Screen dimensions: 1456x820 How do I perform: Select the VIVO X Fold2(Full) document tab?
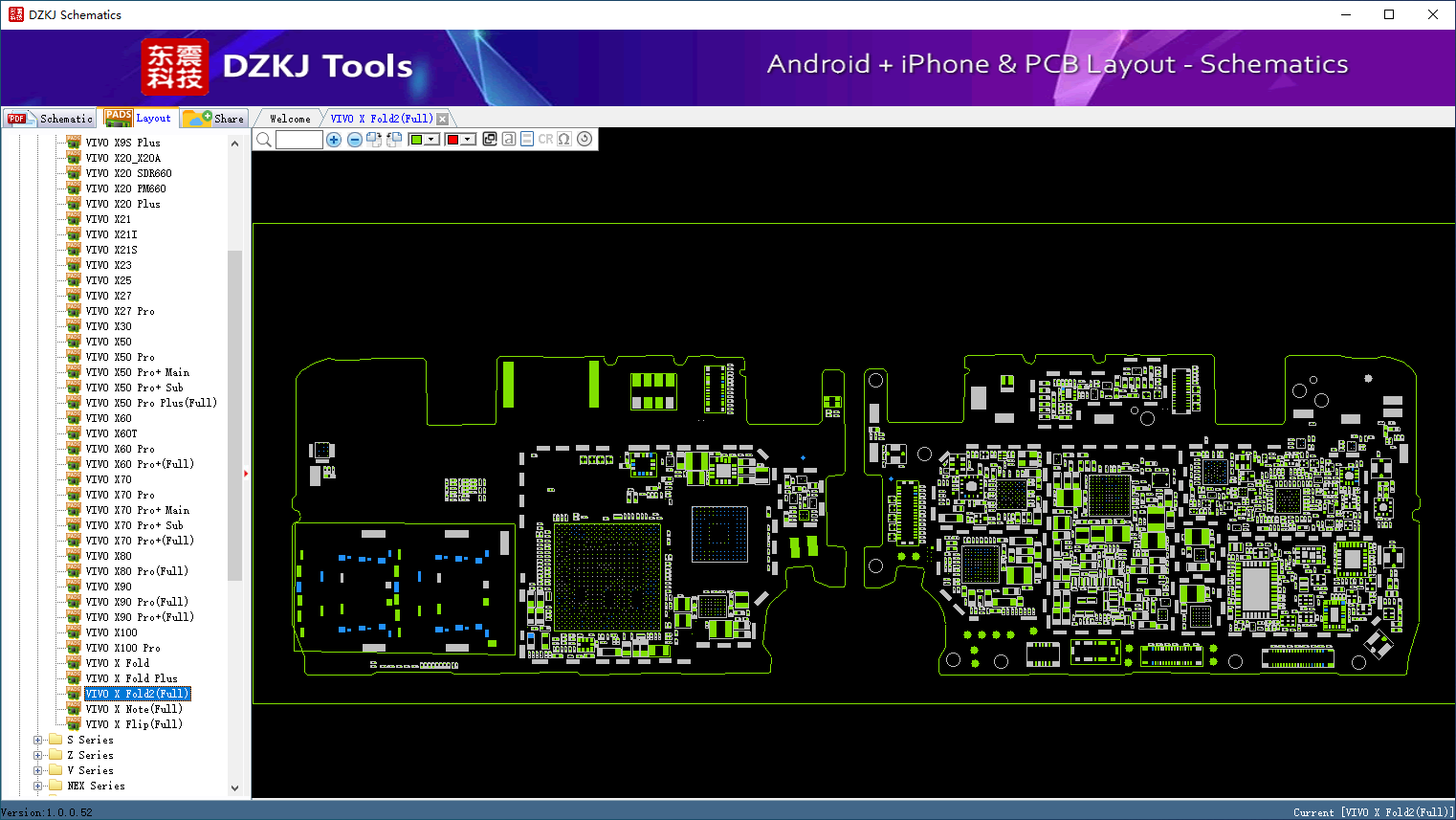(382, 119)
